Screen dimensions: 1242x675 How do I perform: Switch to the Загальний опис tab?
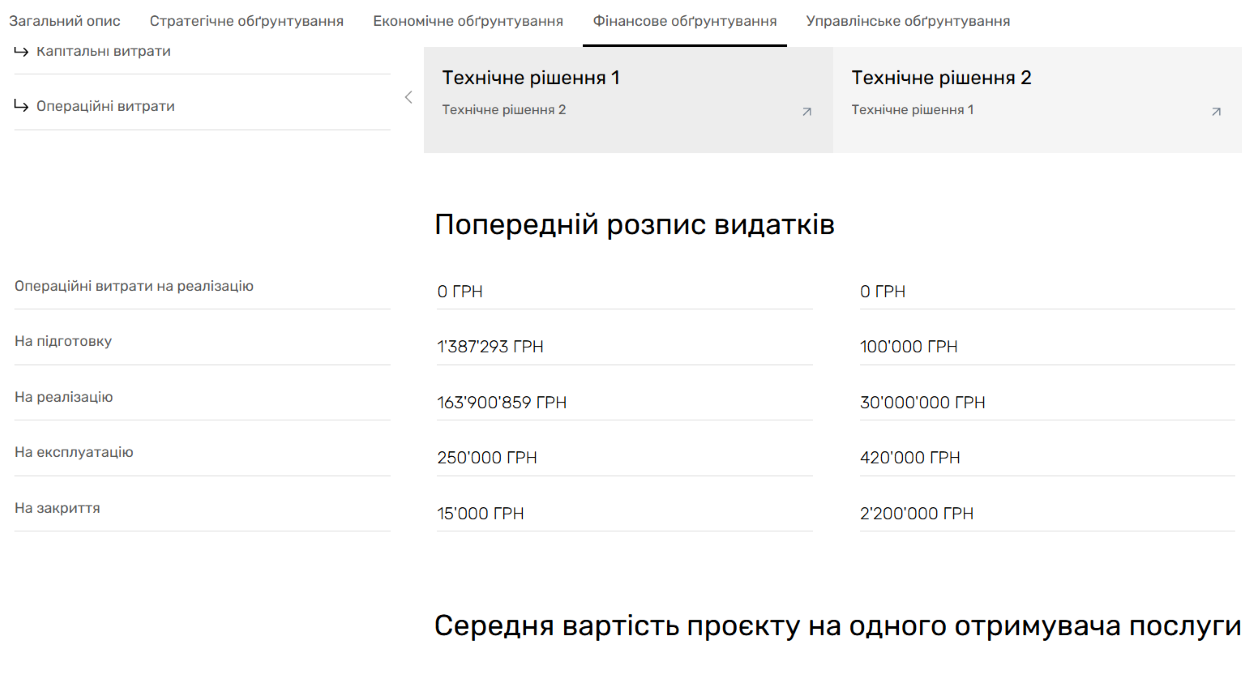65,21
